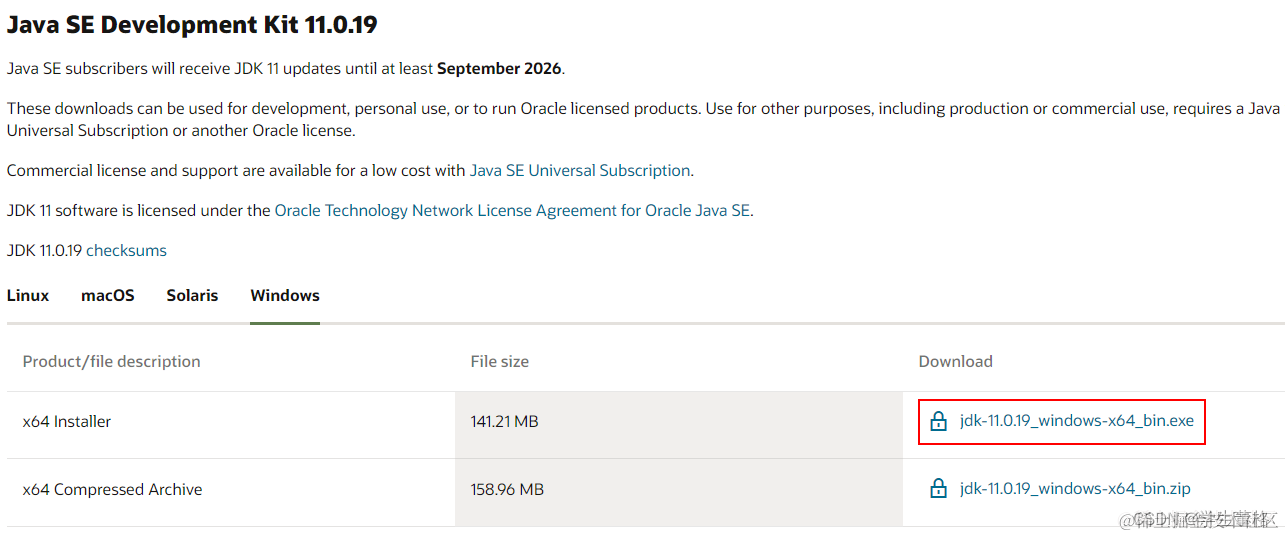Image resolution: width=1285 pixels, height=537 pixels.
Task: Download jdk-11.0.19_windows-x64_bin.exe
Action: 1076,421
